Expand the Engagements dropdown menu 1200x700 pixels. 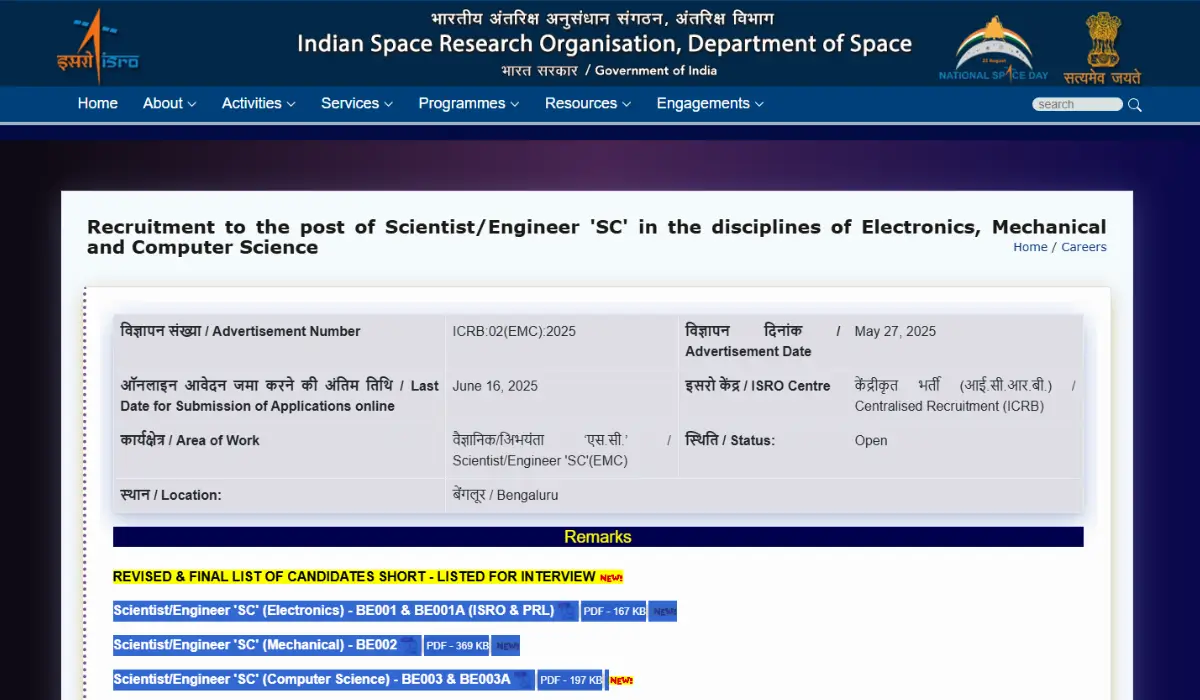coord(709,103)
